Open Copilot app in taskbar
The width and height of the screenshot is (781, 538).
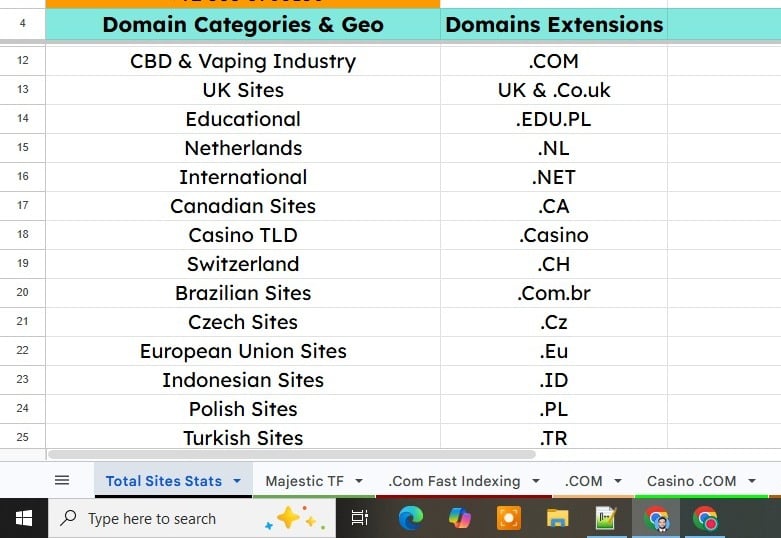click(459, 518)
